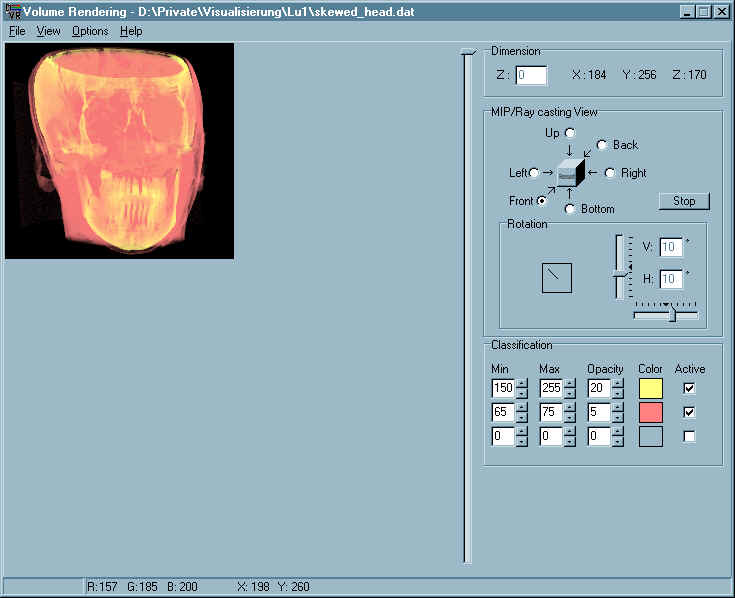
Task: Select the Up view radio button
Action: click(570, 133)
